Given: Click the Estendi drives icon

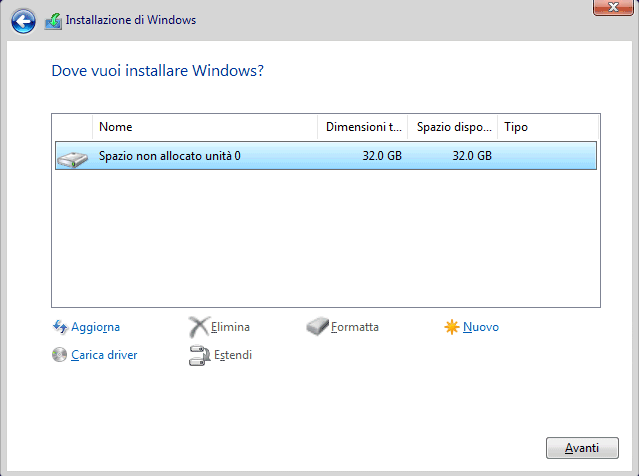Looking at the screenshot, I should tap(200, 355).
